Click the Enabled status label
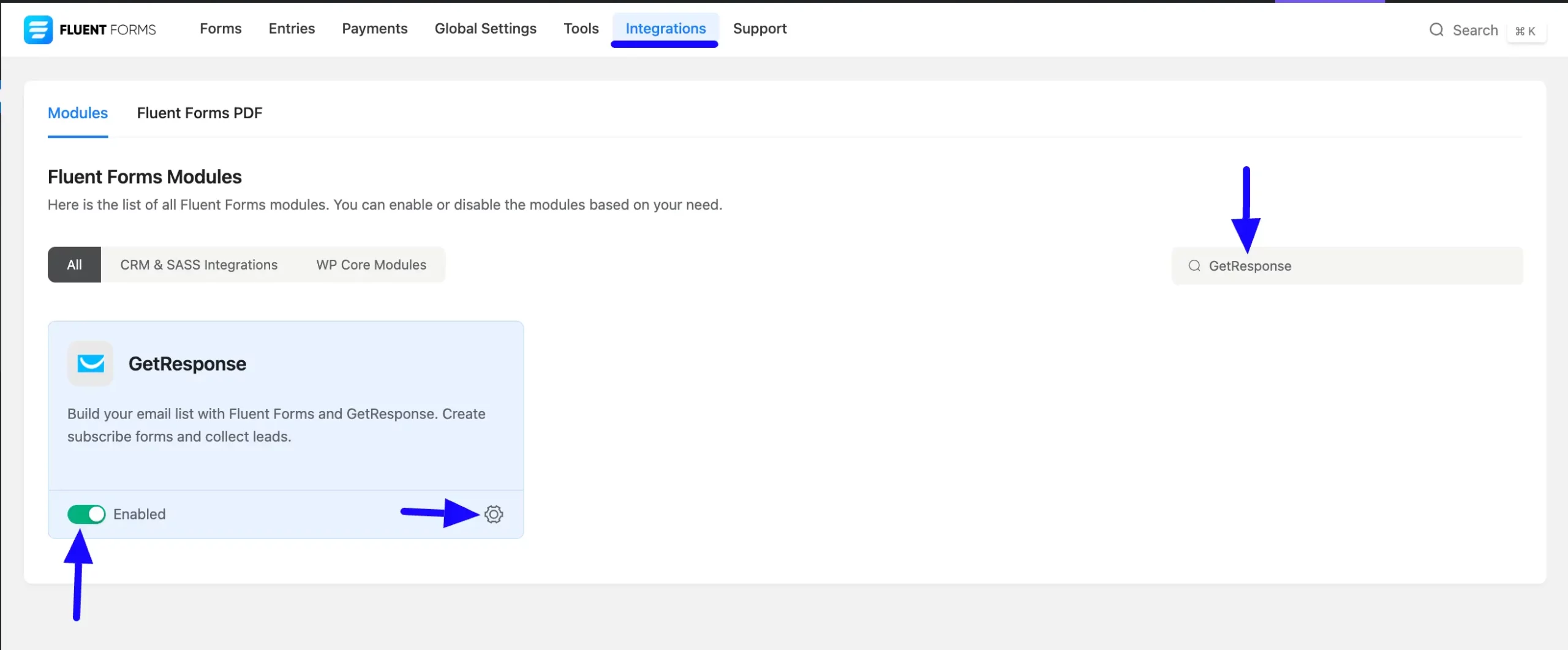The height and width of the screenshot is (650, 1568). [140, 514]
